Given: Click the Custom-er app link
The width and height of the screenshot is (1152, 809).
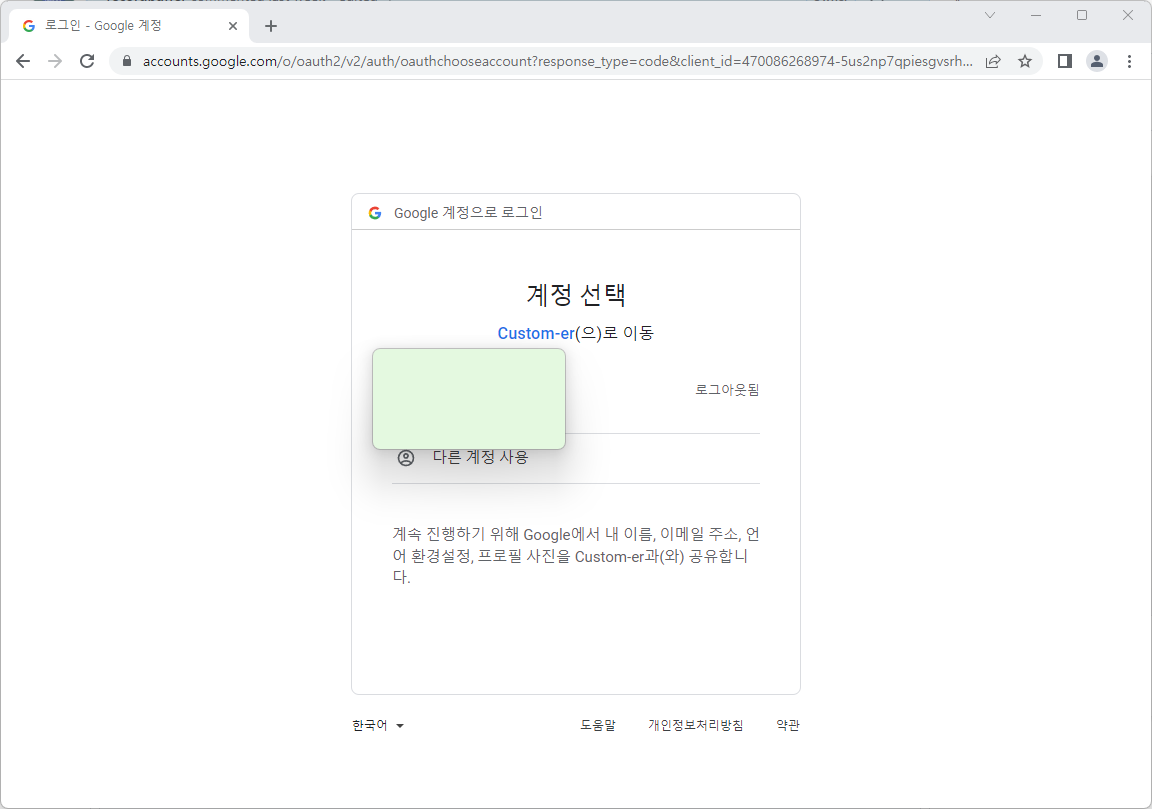Looking at the screenshot, I should (x=536, y=333).
